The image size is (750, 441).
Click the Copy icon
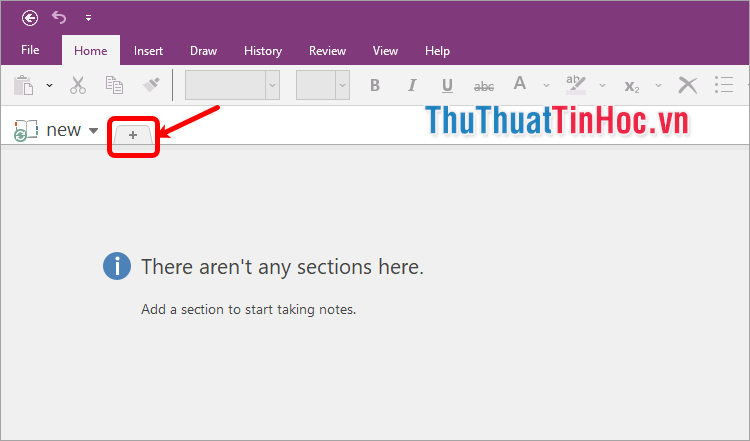coord(114,85)
